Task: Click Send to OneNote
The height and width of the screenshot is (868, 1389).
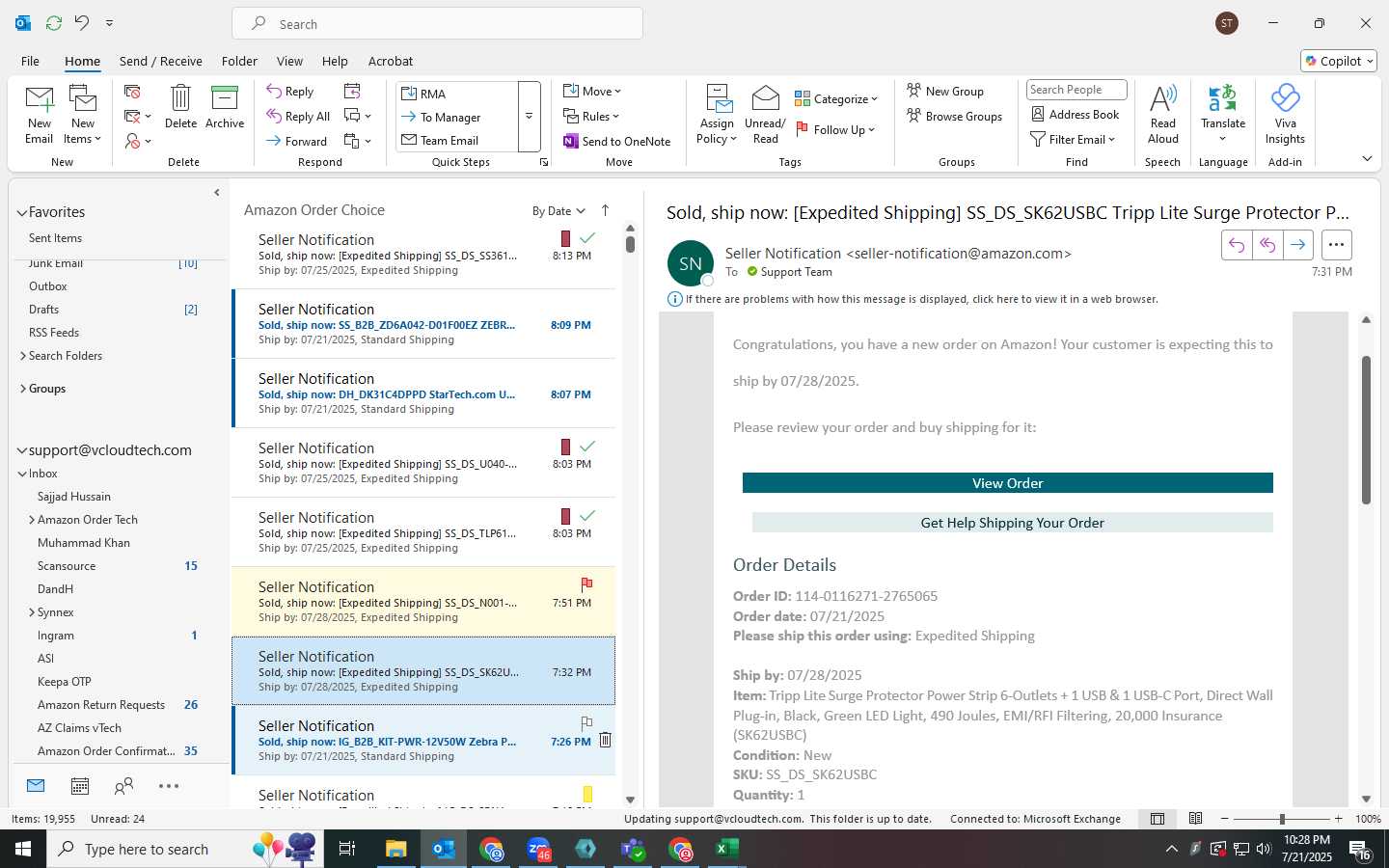Action: (617, 141)
